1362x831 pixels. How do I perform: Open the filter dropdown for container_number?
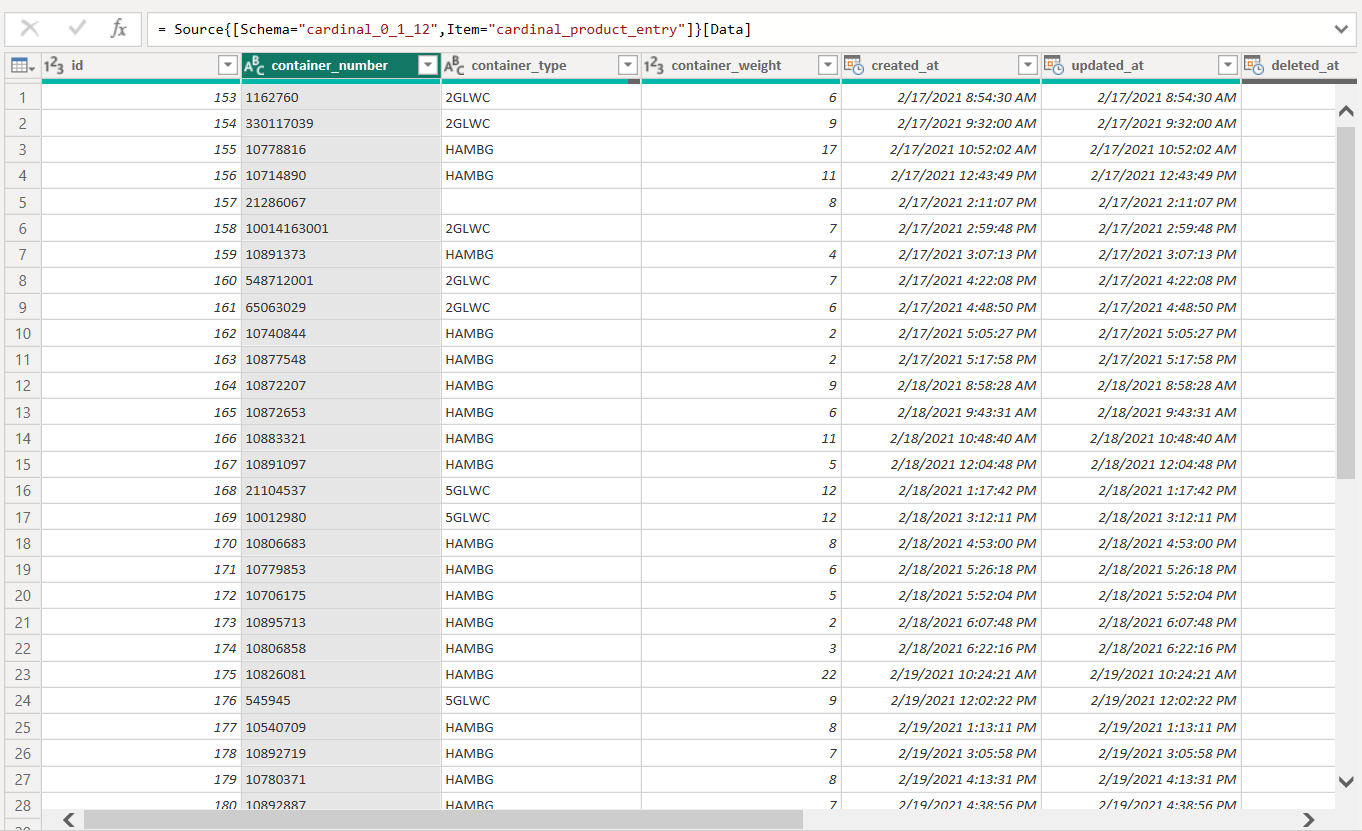pos(428,66)
